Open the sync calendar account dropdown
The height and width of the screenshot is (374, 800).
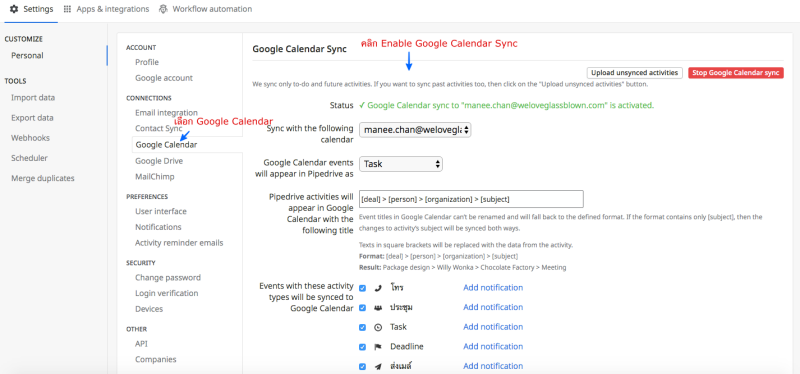tap(415, 130)
